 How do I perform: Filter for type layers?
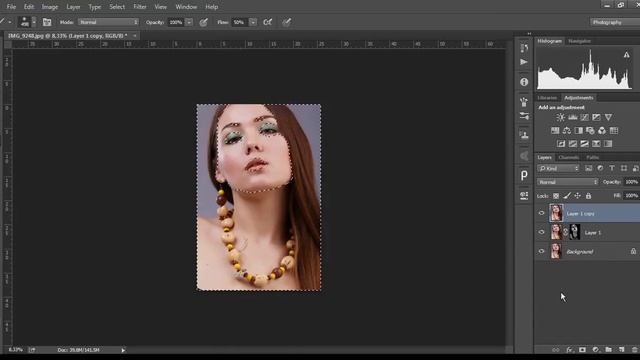click(x=612, y=169)
